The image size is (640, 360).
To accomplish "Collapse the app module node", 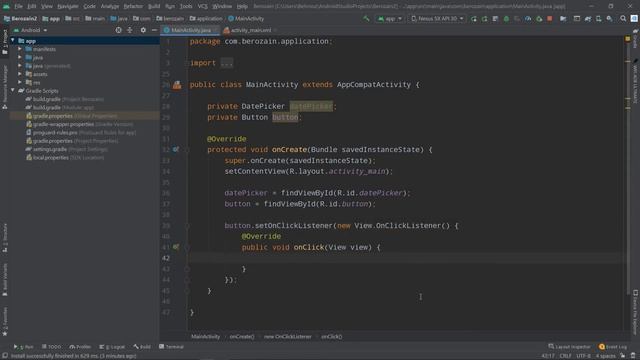I will point(13,41).
